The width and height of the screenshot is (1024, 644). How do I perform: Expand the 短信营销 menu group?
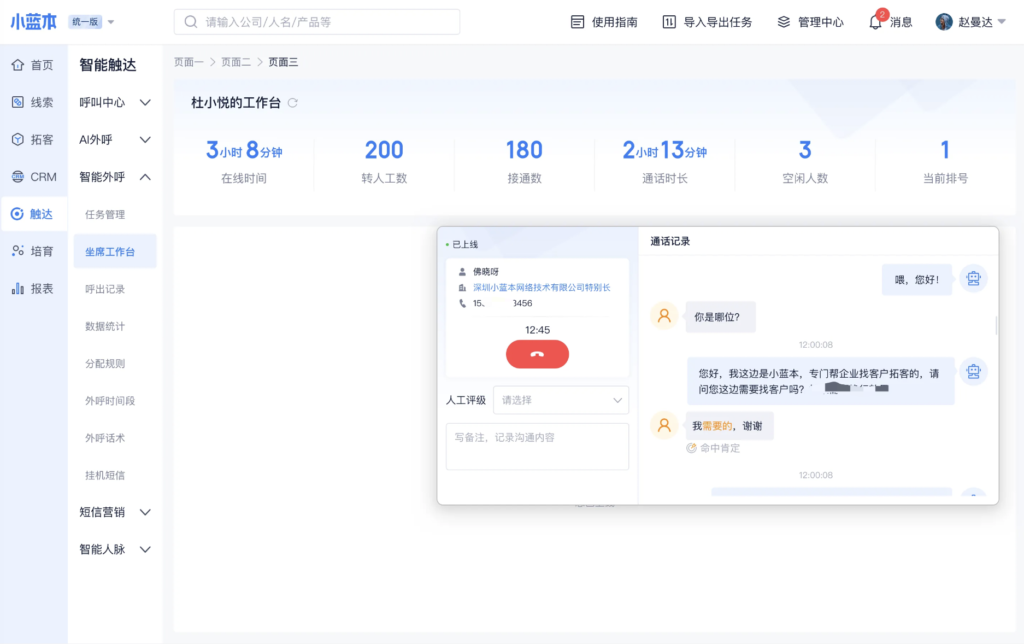coord(115,512)
